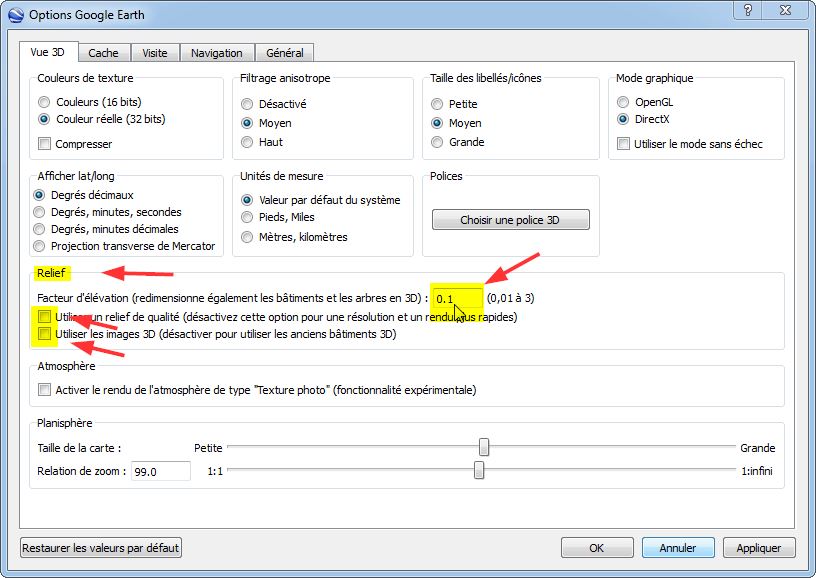Click the Planisphère section label

[65, 423]
